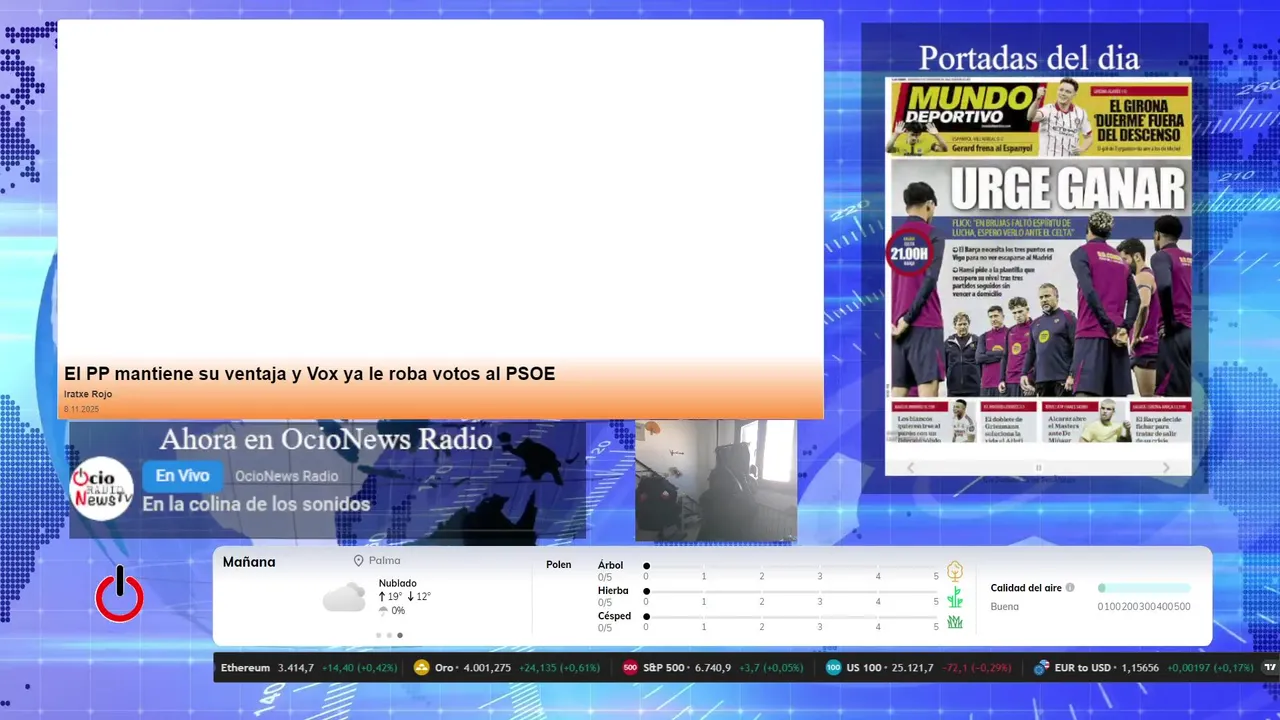Viewport: 1280px width, 720px height.
Task: Select the Nublado weather condition text
Action: point(398,583)
